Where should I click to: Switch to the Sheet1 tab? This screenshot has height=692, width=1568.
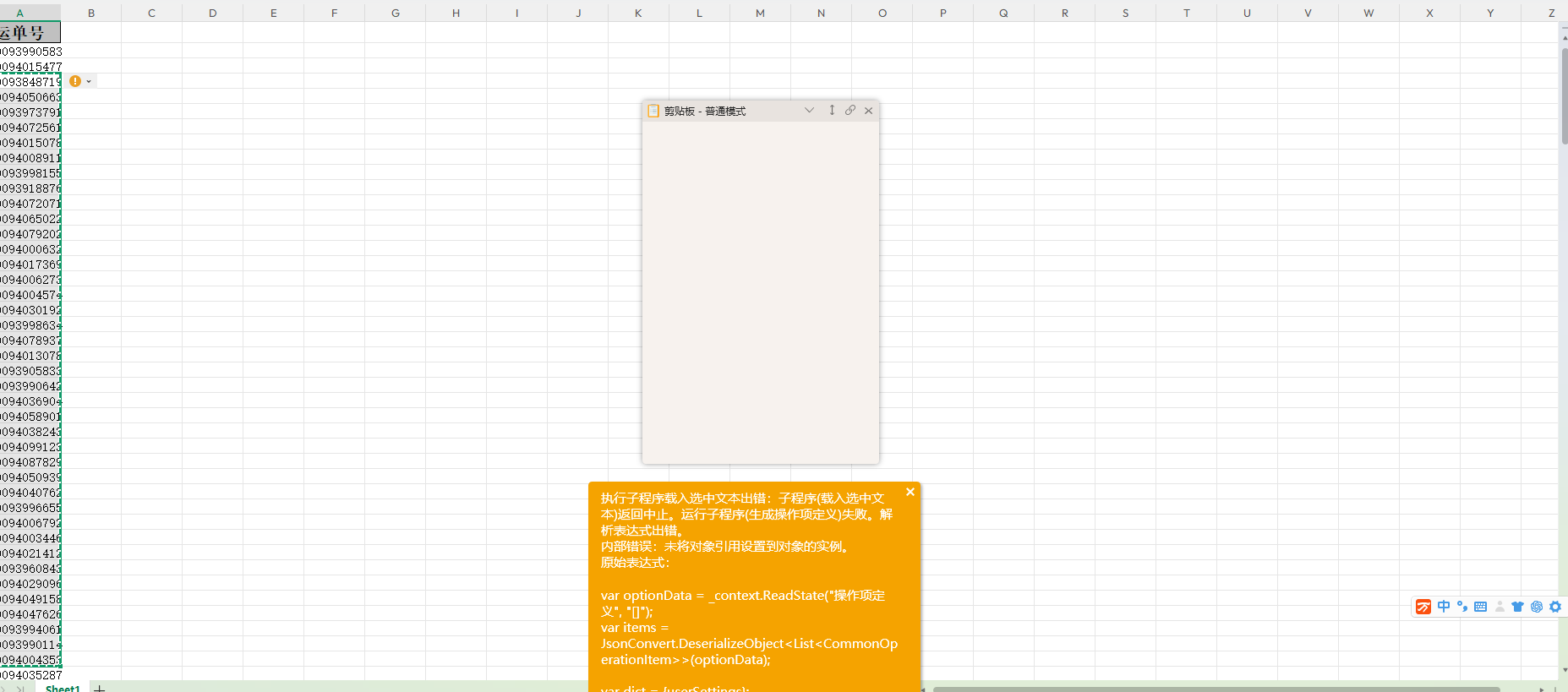tap(63, 688)
